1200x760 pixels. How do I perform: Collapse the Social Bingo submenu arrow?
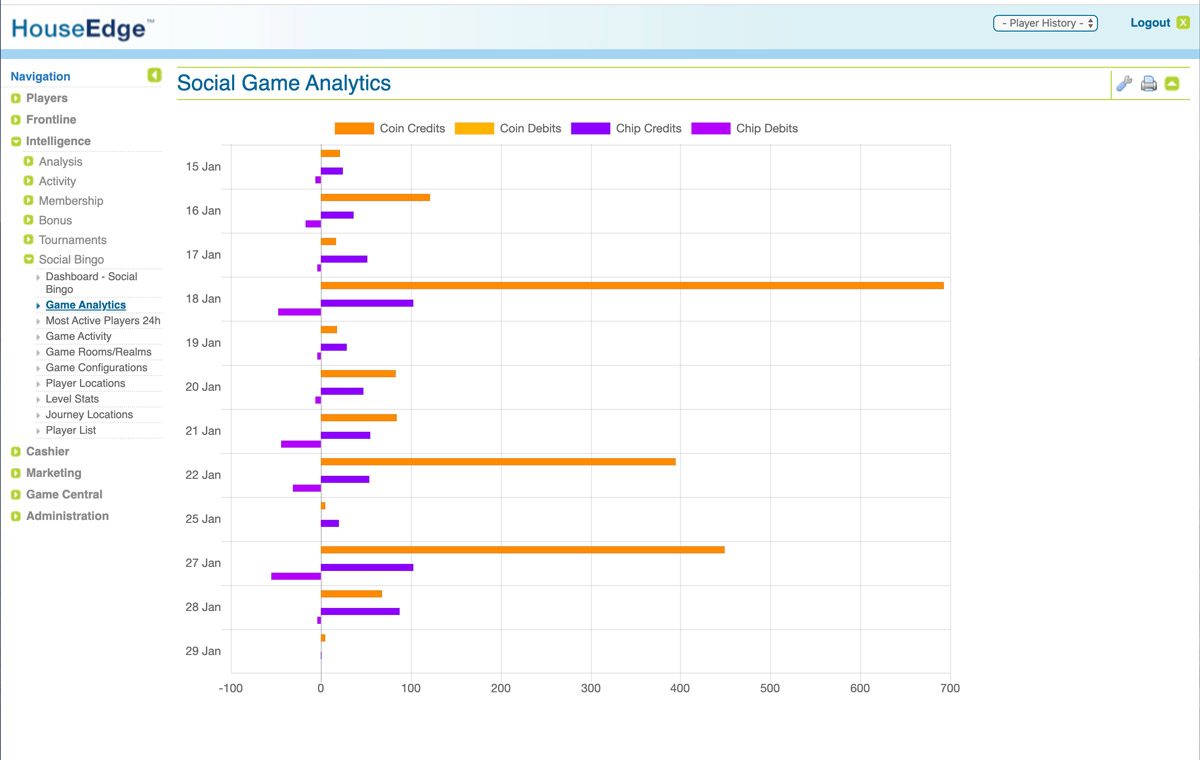coord(29,259)
